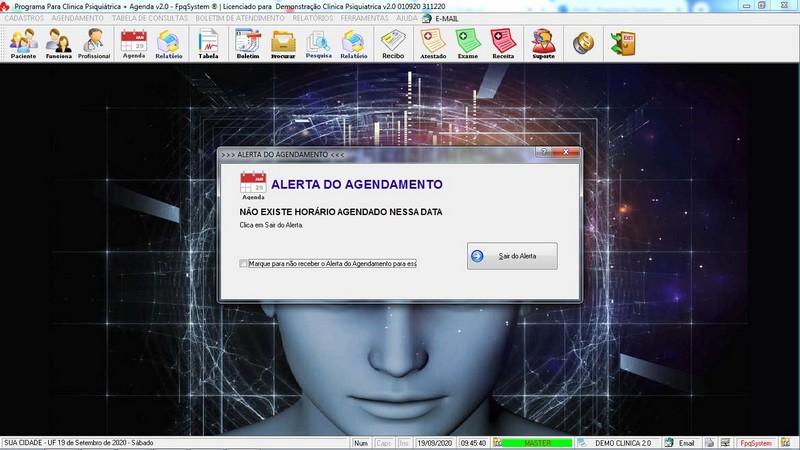Open the Relatório icon next to Agenda

169,44
